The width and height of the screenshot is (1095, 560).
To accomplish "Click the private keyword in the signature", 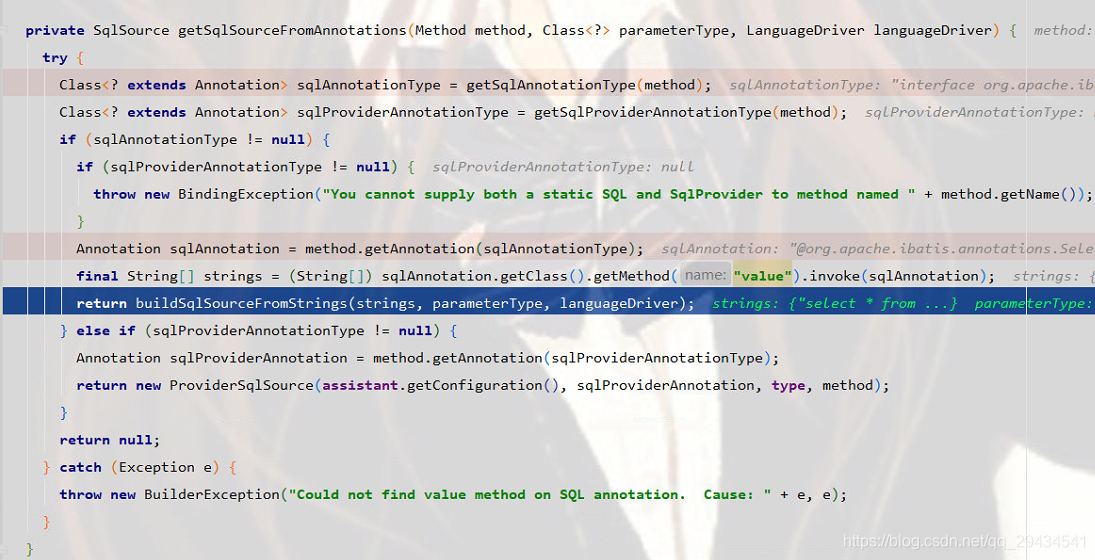I will tap(54, 30).
